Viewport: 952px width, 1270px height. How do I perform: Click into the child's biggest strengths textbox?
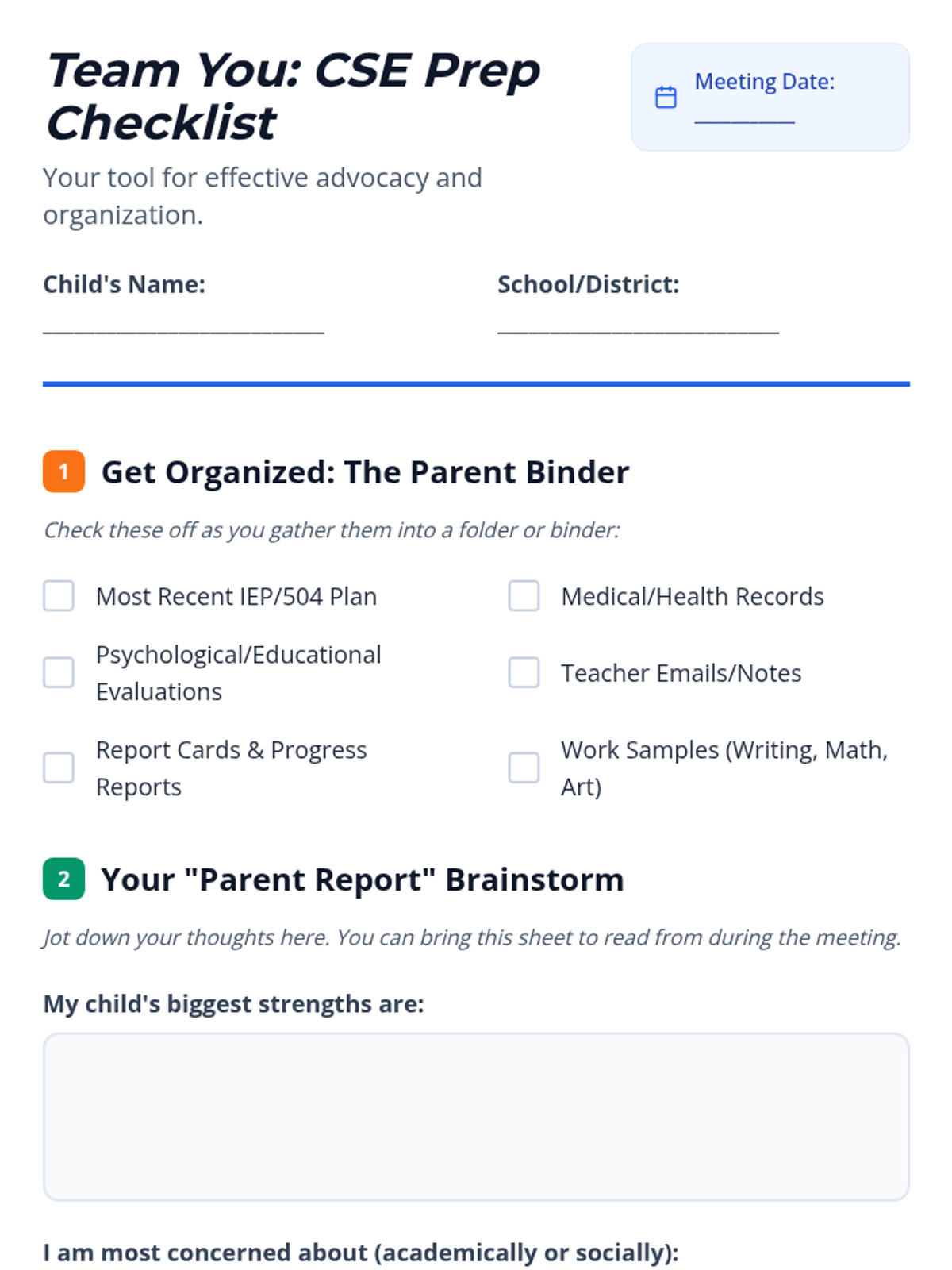pyautogui.click(x=476, y=1116)
